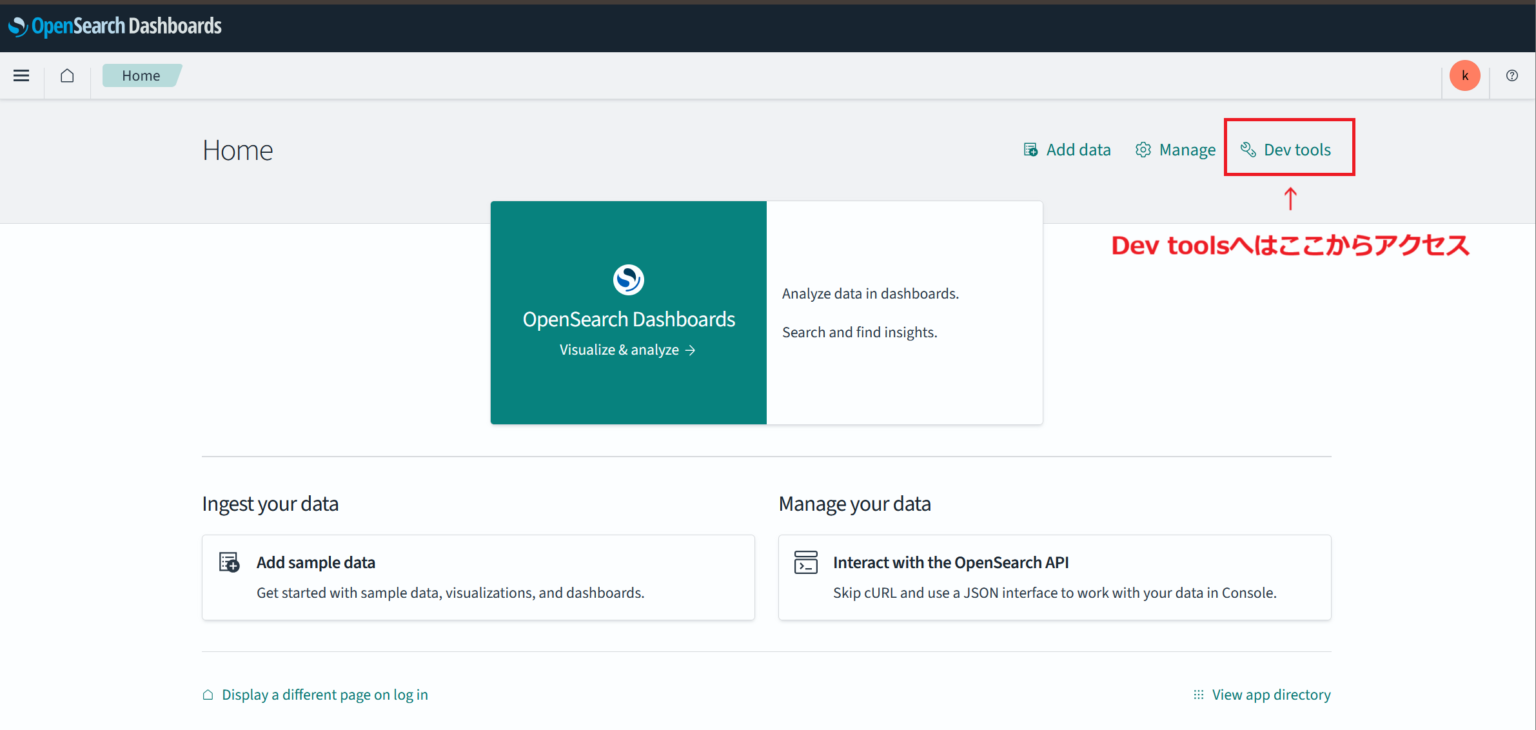
Task: Click the home icon in the toolbar
Action: 66,75
